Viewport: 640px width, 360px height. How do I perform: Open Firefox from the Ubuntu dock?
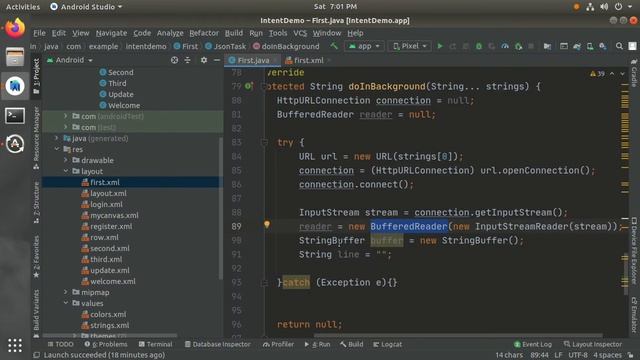coord(15,28)
